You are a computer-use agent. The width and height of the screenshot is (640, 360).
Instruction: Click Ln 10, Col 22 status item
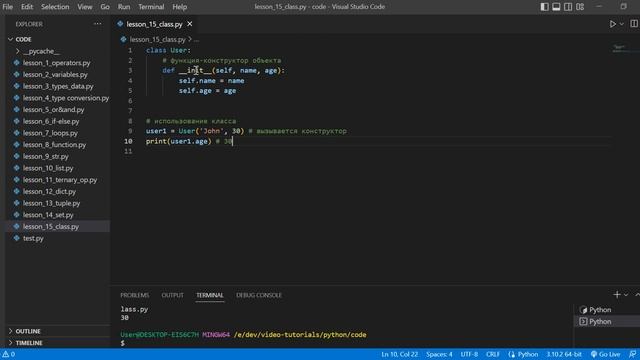(400, 354)
